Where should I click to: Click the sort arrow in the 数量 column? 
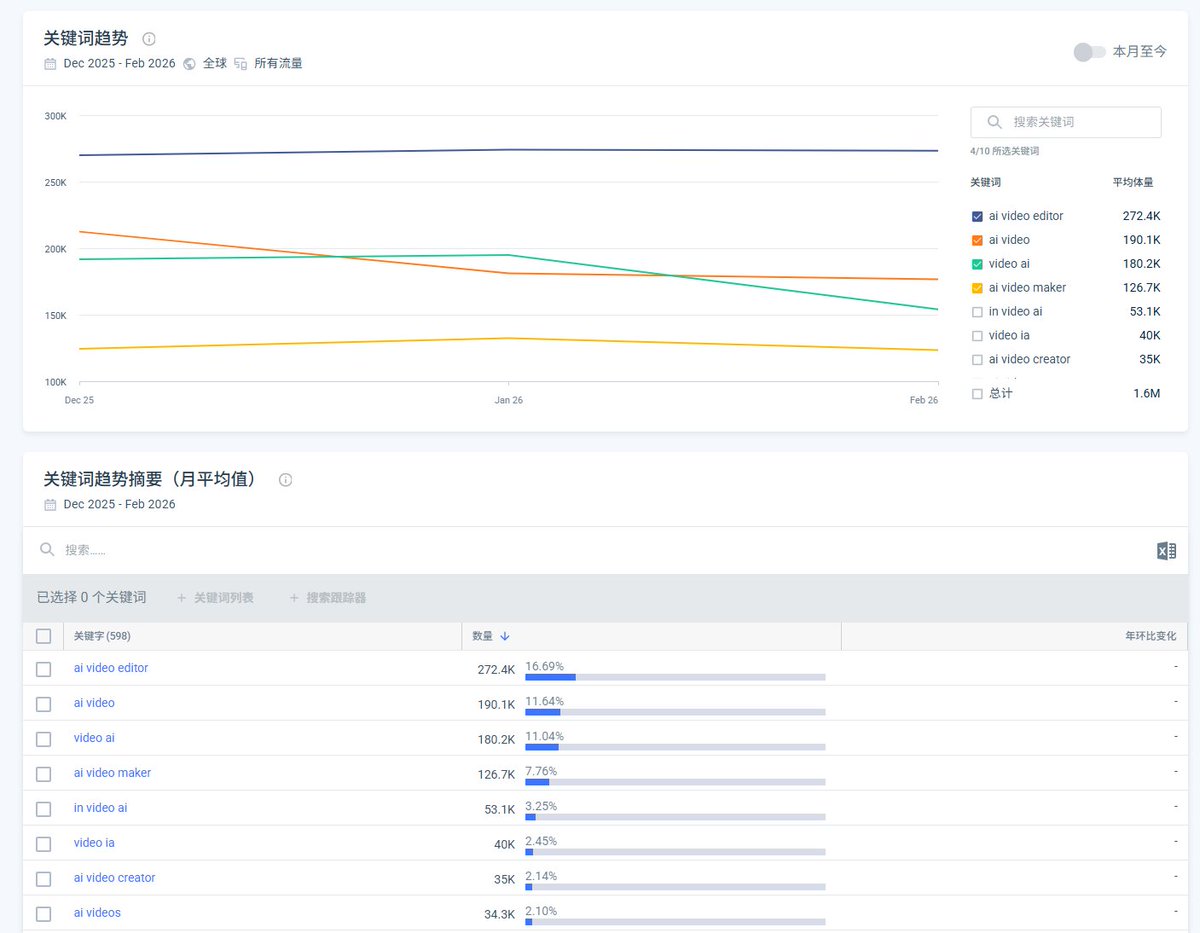(505, 636)
